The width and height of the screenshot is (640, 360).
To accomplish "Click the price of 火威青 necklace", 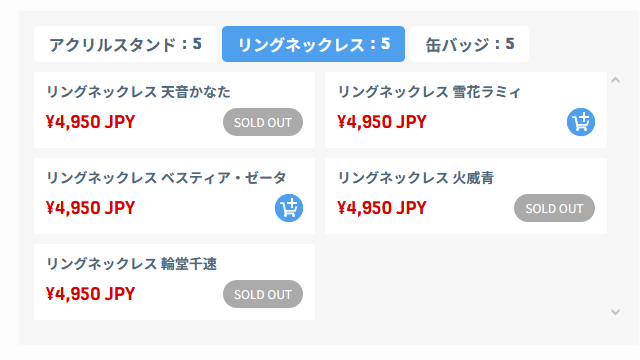I will pos(382,208).
